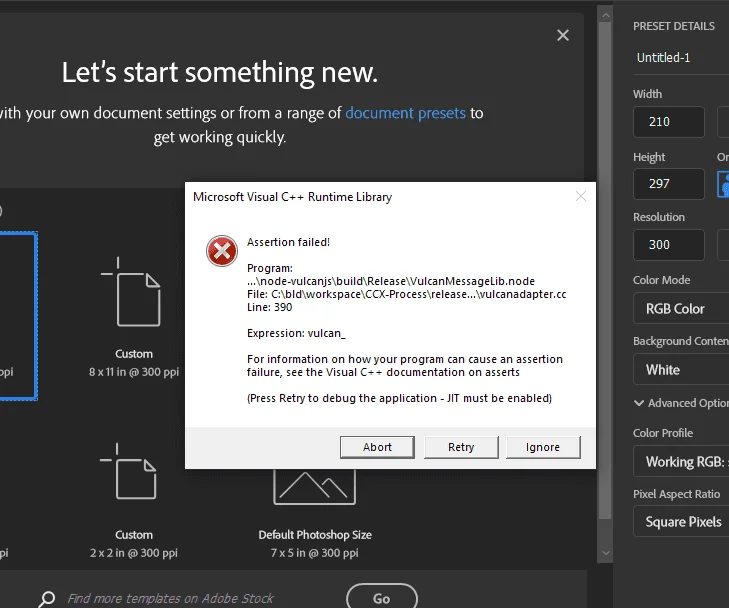Image resolution: width=729 pixels, height=608 pixels.
Task: Click the Abort button in error dialog
Action: pos(377,447)
